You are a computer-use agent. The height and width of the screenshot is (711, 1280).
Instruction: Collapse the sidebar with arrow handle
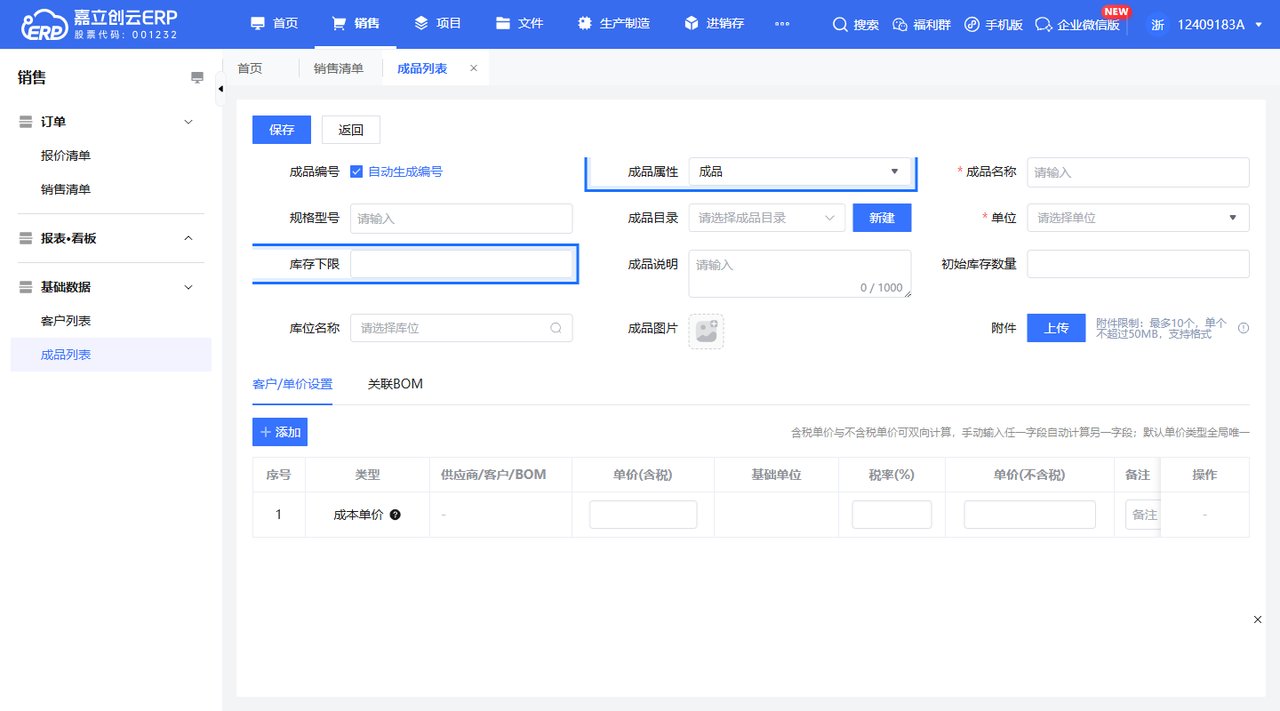[220, 90]
